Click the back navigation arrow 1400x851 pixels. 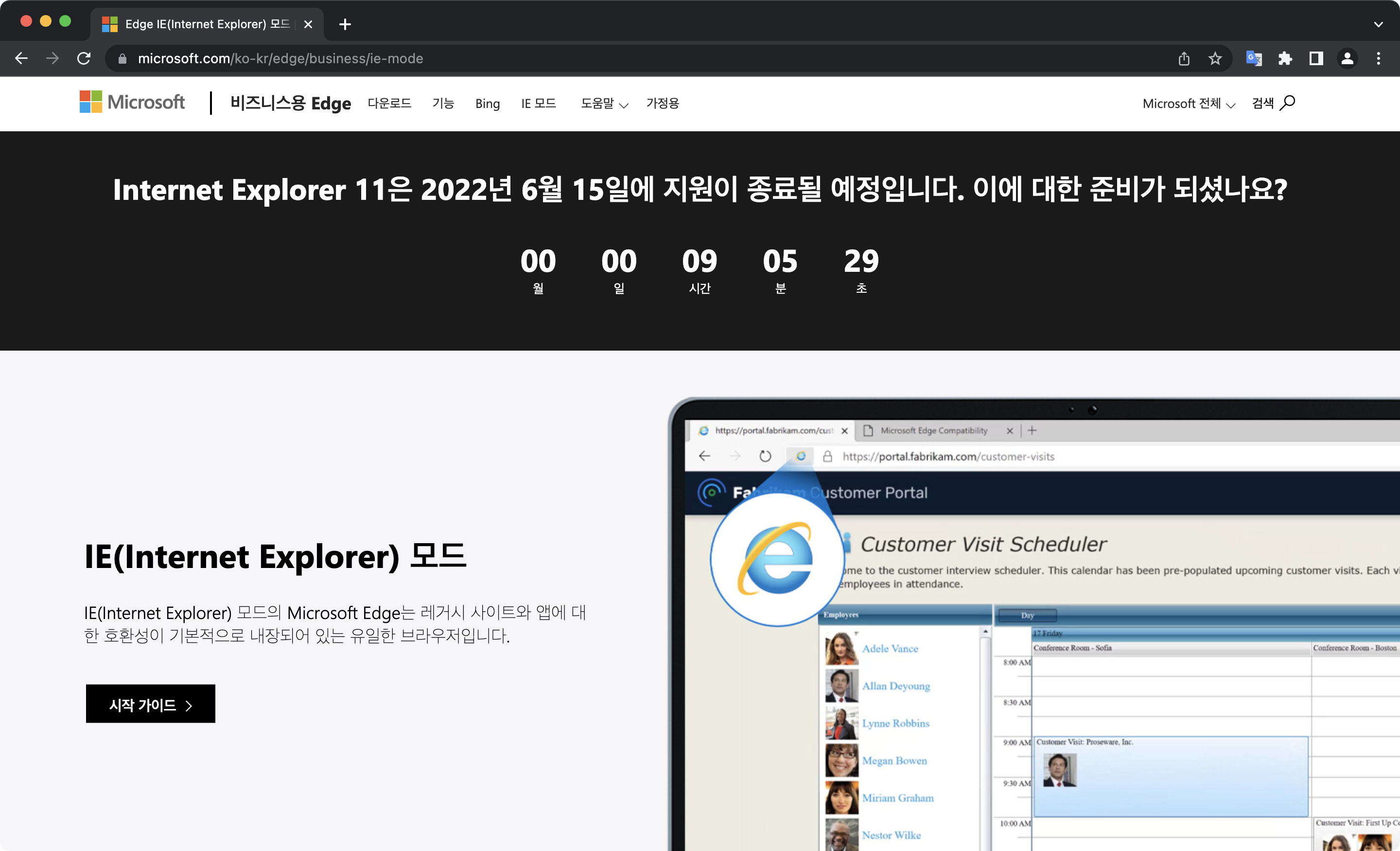click(x=21, y=58)
